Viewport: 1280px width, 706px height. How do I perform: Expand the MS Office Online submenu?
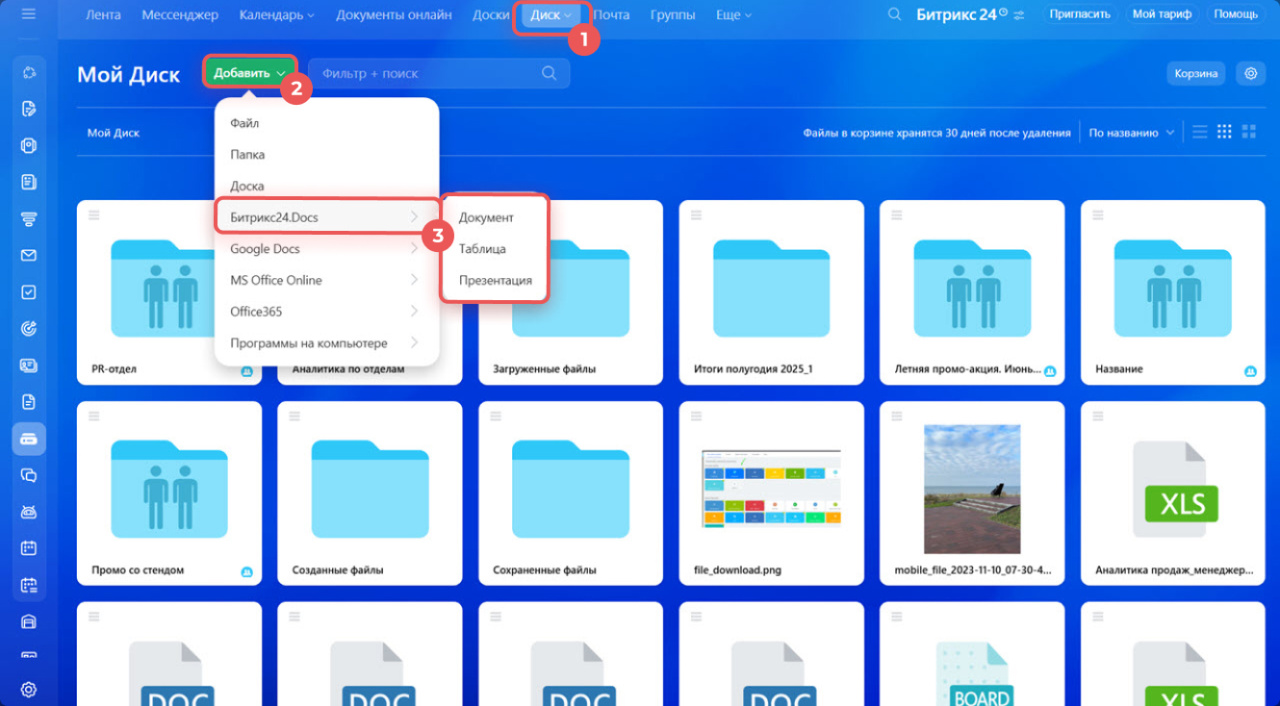(327, 280)
